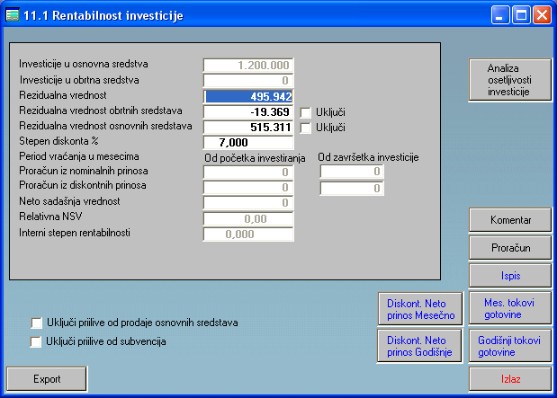
Task: Click the Investicije u obrtna sredstva field
Action: (x=248, y=80)
